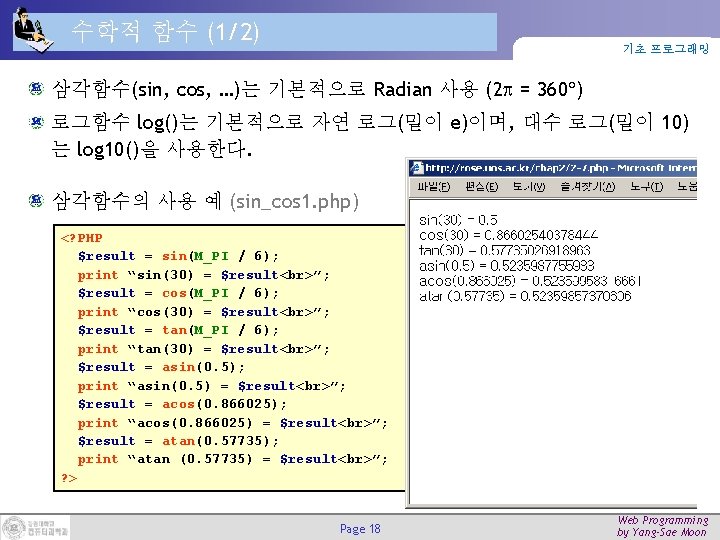The width and height of the screenshot is (720, 540).
Task: Open the 보기(V) menu in the browser
Action: click(529, 186)
